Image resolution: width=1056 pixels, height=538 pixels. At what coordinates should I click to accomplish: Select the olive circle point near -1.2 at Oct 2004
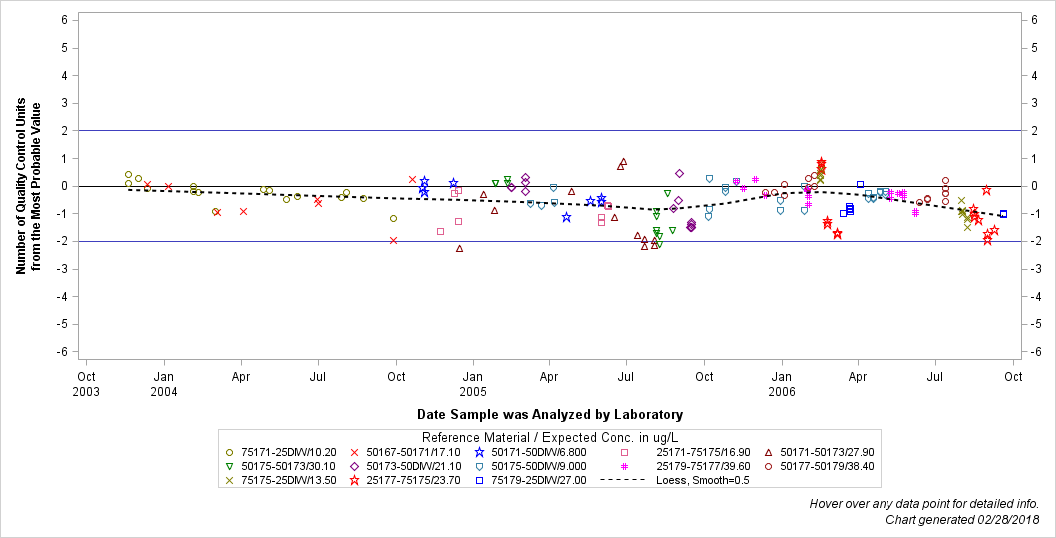pyautogui.click(x=393, y=218)
